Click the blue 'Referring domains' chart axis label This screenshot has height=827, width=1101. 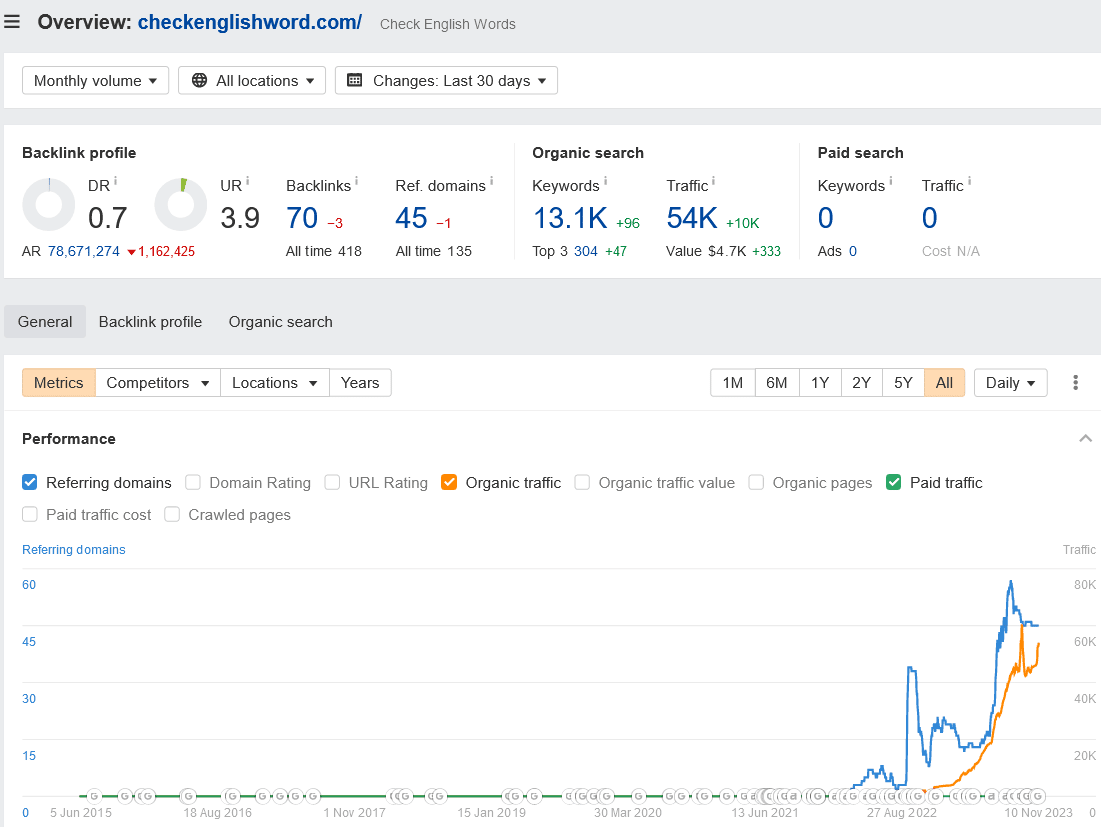click(x=74, y=550)
